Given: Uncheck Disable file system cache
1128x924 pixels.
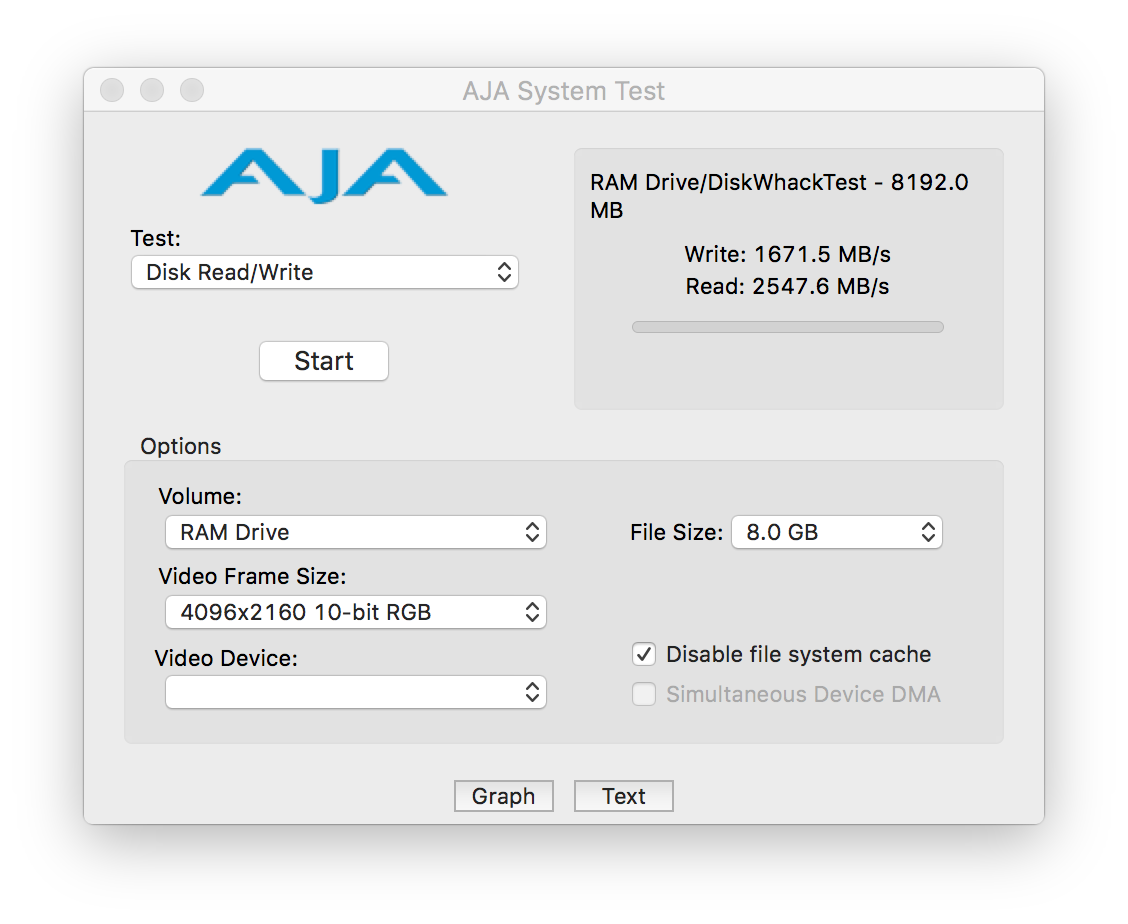Looking at the screenshot, I should click(x=644, y=655).
